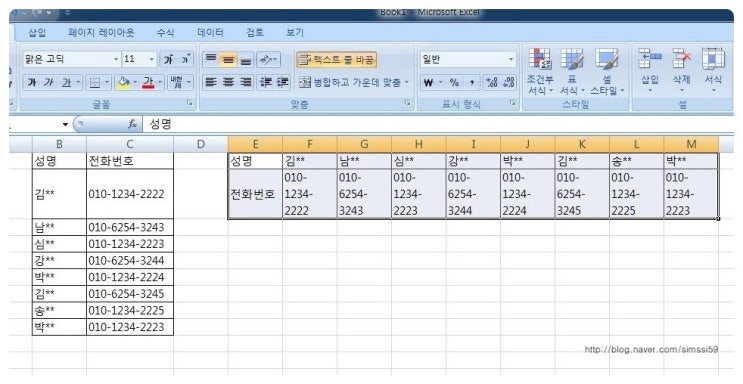Align text right
The height and width of the screenshot is (384, 743).
[245, 82]
